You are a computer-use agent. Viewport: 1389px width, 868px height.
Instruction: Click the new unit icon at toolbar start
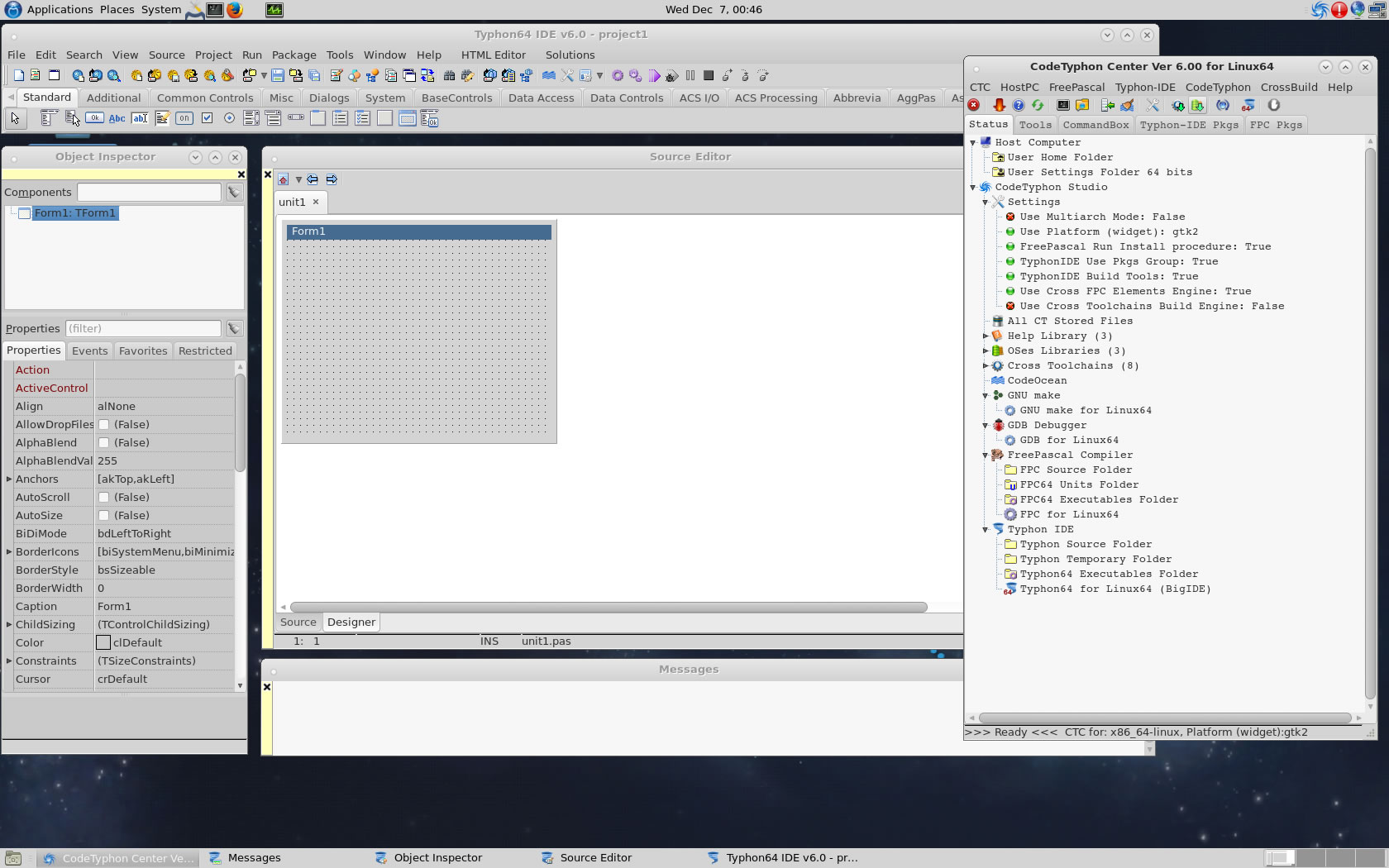pos(18,75)
